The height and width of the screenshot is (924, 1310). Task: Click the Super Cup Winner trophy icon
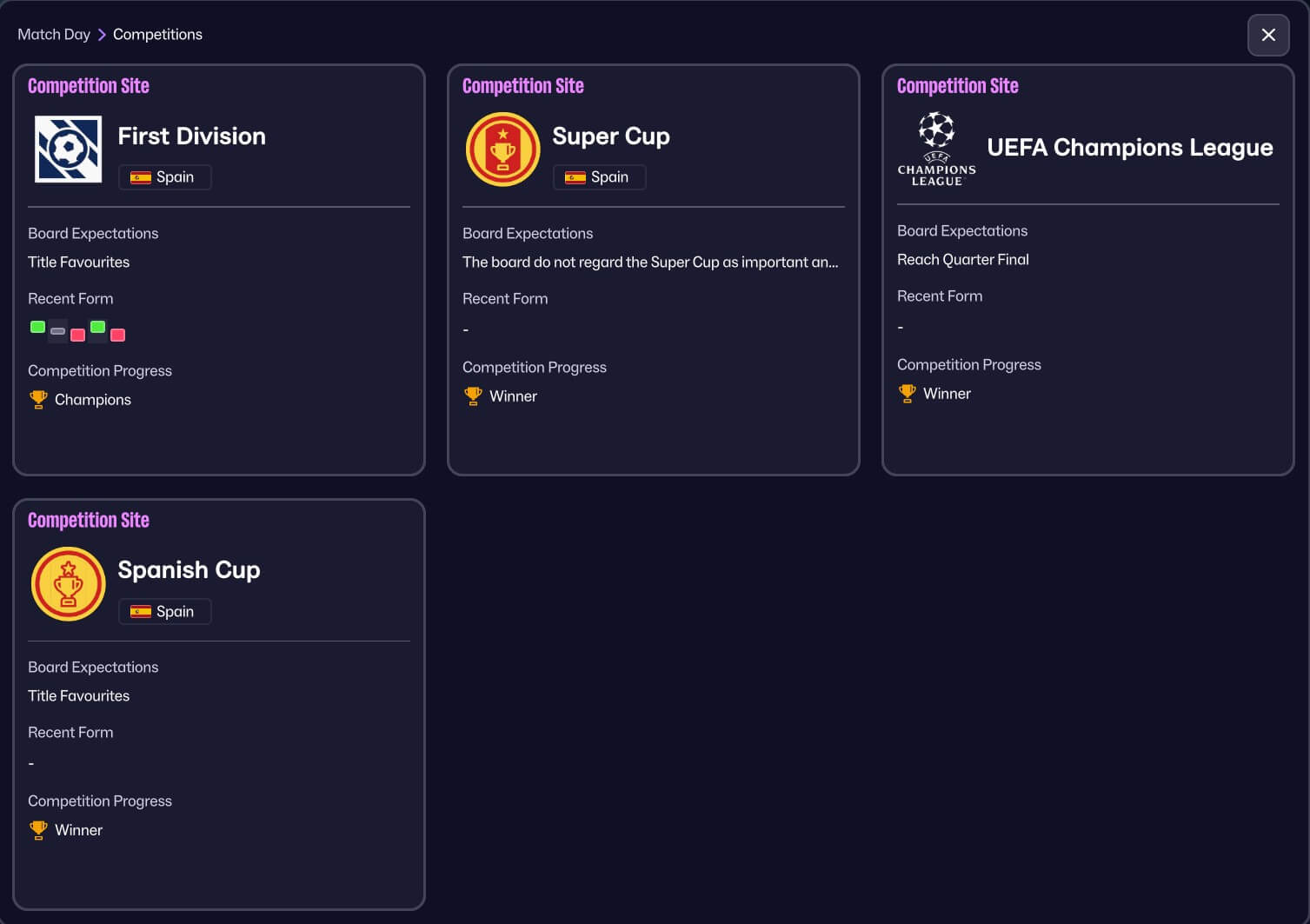[x=473, y=396]
